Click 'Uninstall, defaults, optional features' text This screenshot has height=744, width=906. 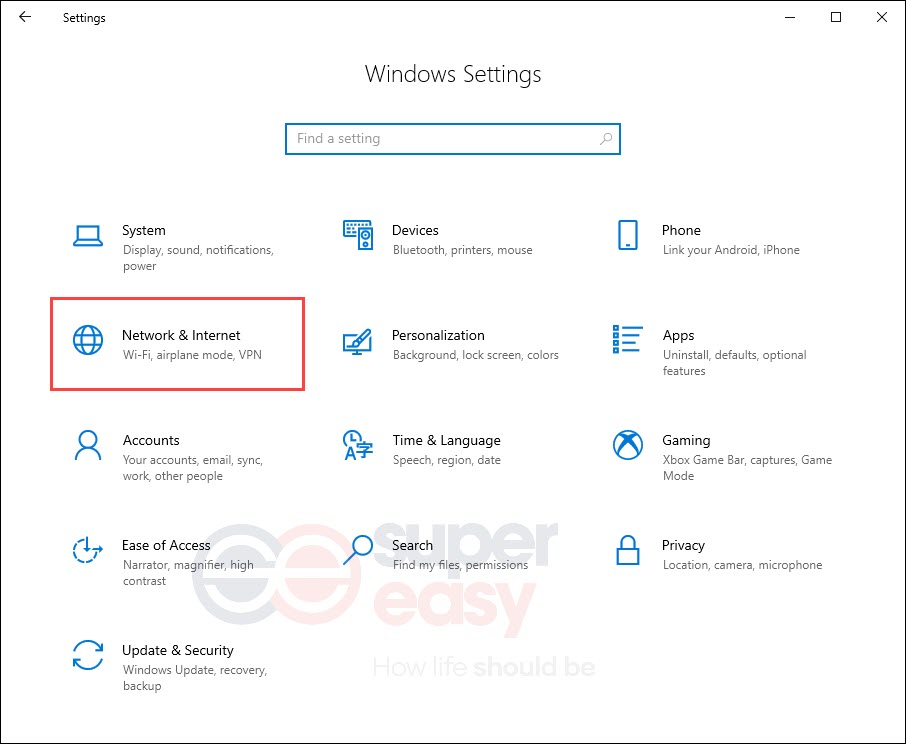pyautogui.click(x=734, y=363)
